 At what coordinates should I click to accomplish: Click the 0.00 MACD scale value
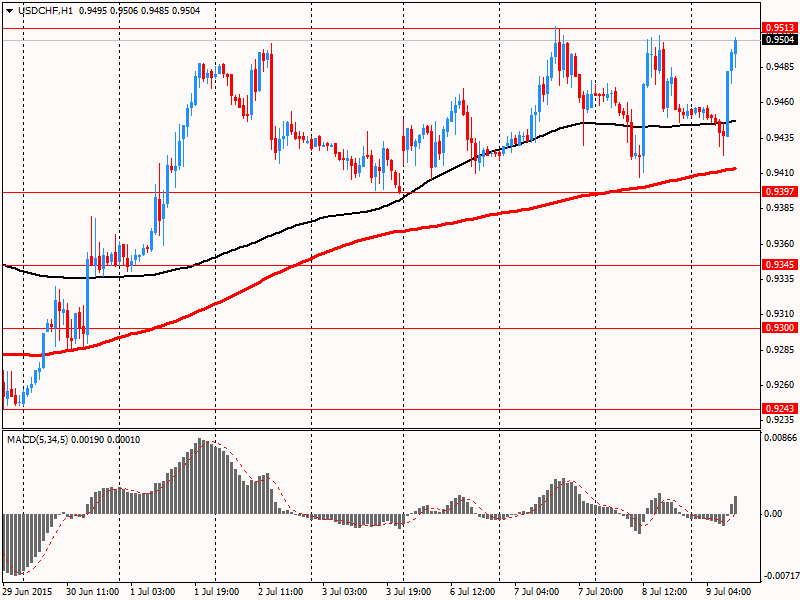(x=773, y=514)
